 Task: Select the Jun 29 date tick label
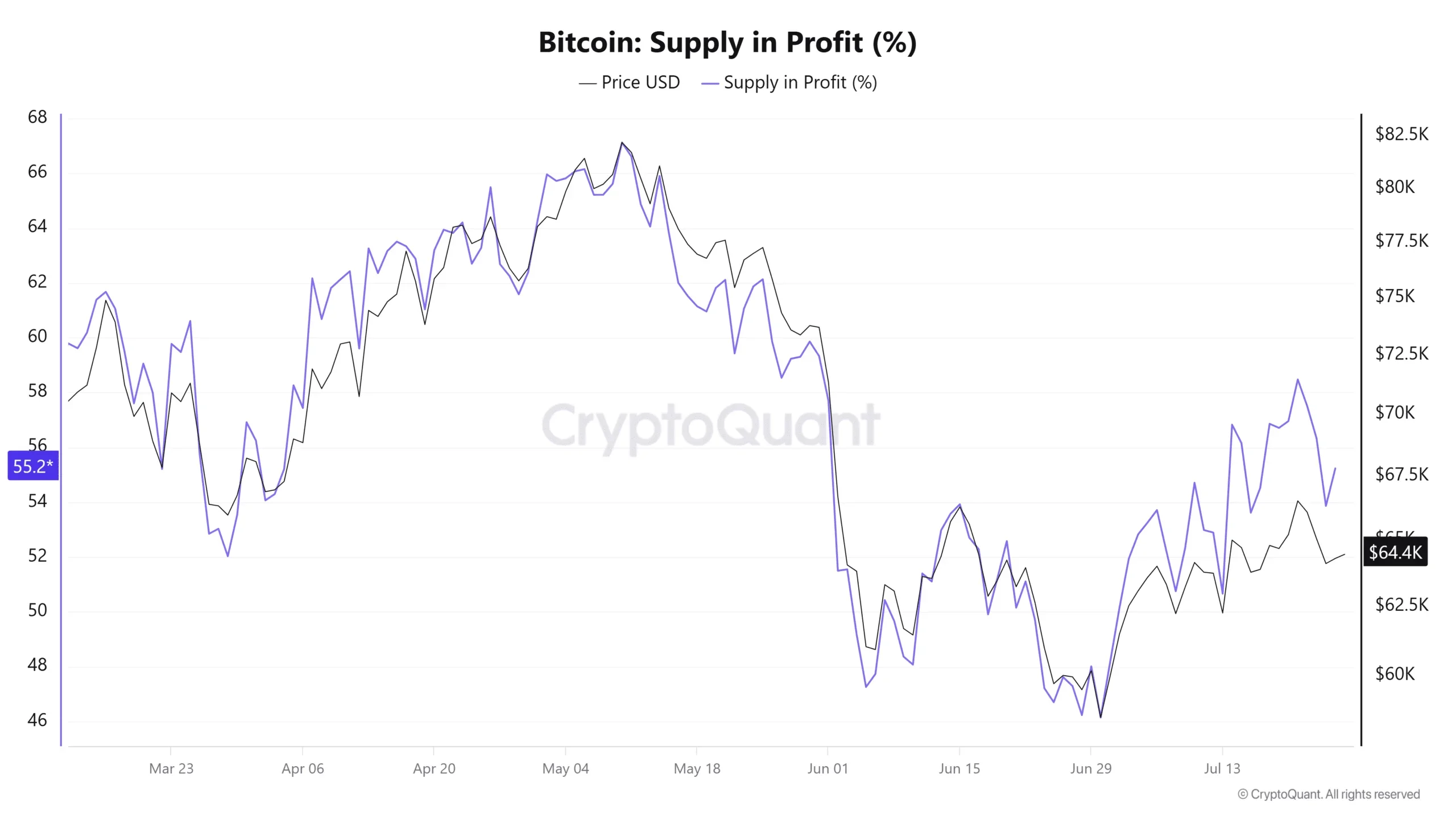[1090, 768]
